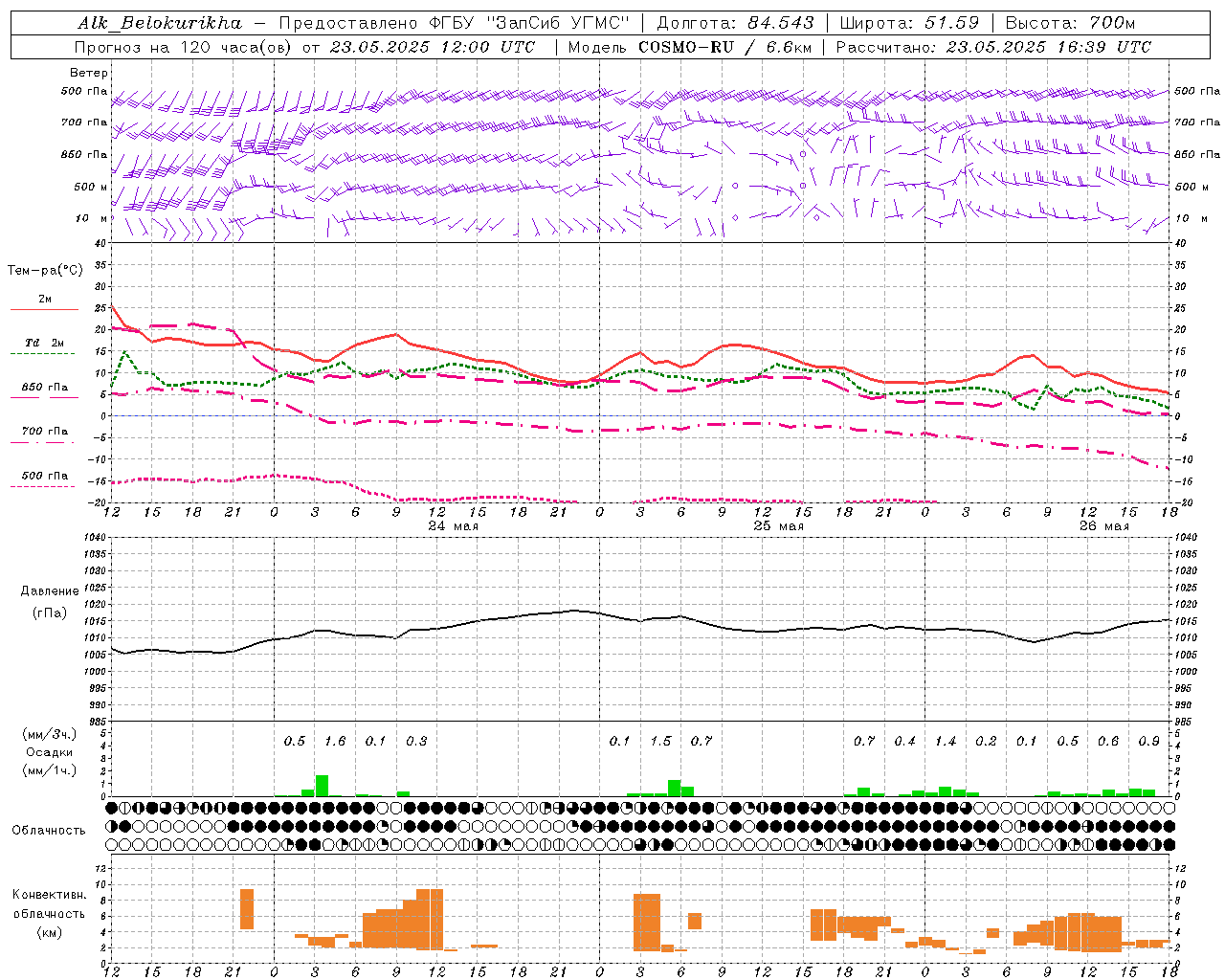The image size is (1225, 980).
Task: Click the 1.4 precipitation total
Action: (x=946, y=742)
